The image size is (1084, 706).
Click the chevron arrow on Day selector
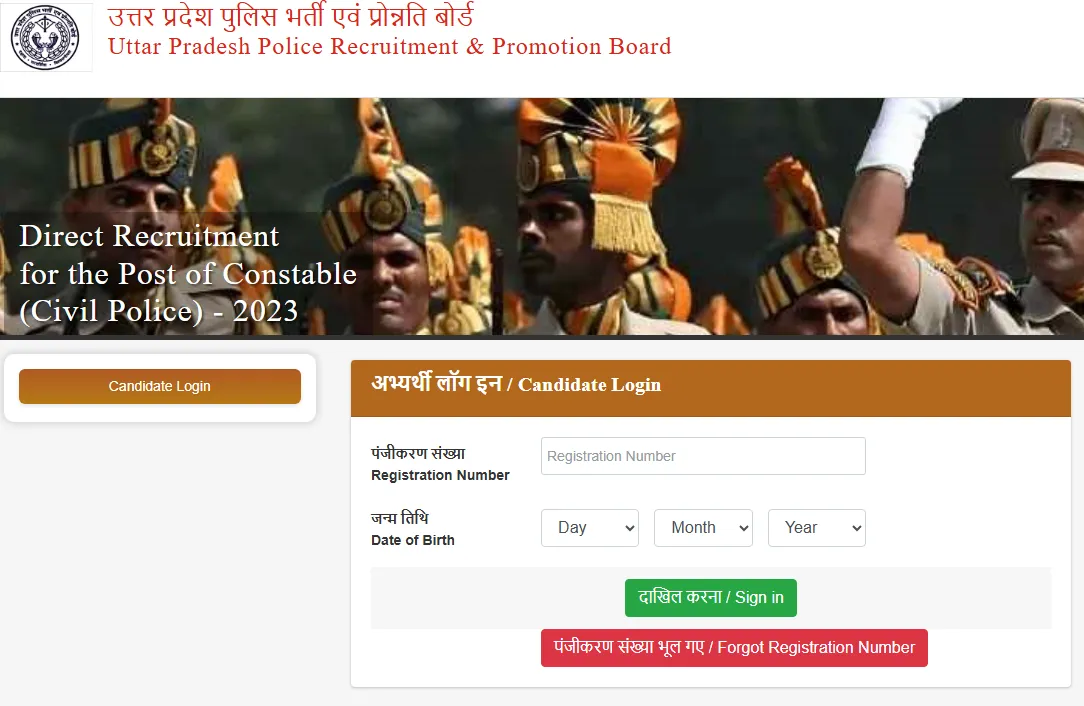click(630, 528)
